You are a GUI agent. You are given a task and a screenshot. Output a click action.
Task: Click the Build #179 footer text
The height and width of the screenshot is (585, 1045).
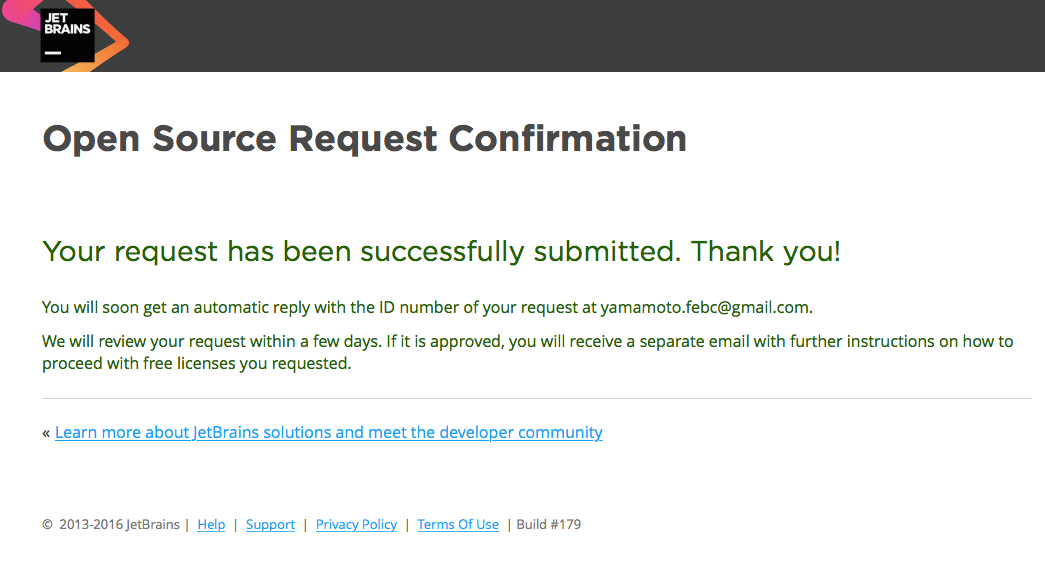click(x=548, y=524)
